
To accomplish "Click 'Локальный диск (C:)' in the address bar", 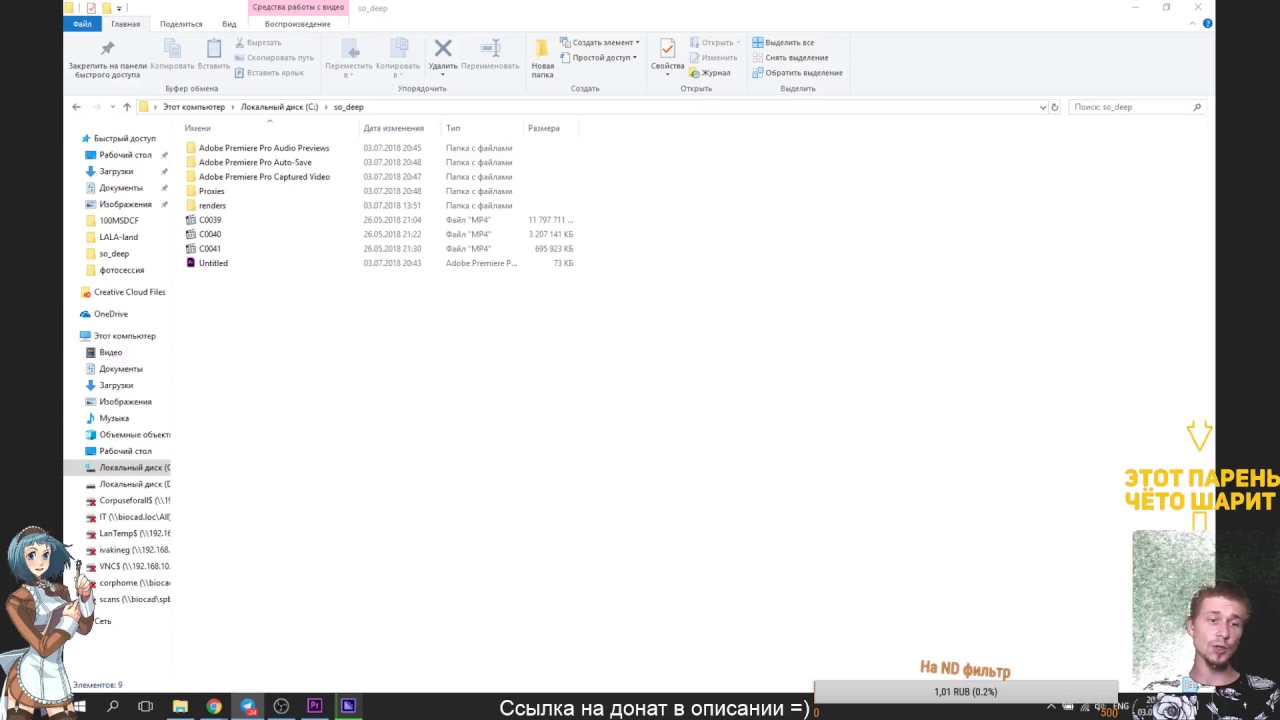I will [x=279, y=107].
